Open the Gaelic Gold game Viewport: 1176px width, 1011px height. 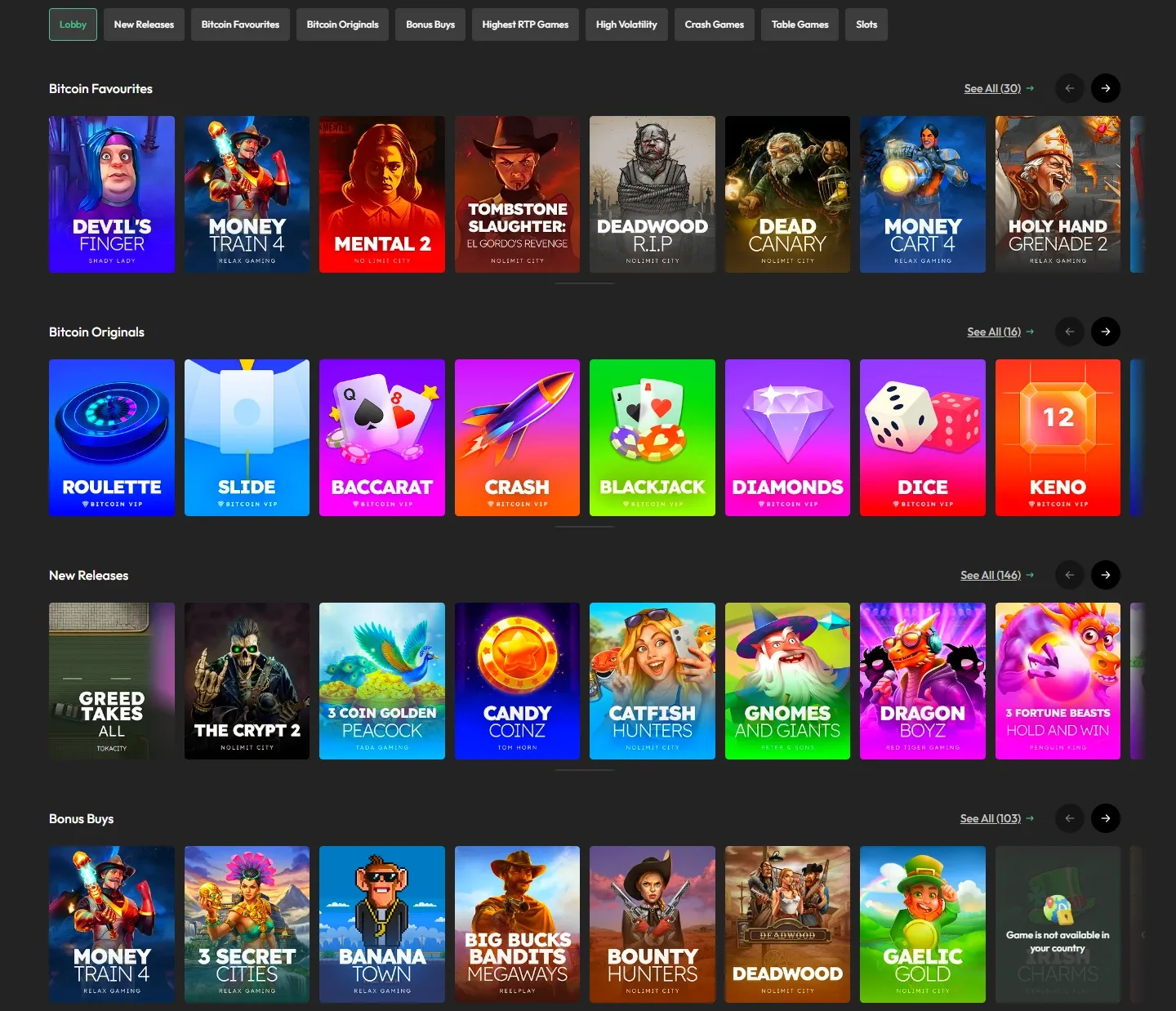pos(923,924)
